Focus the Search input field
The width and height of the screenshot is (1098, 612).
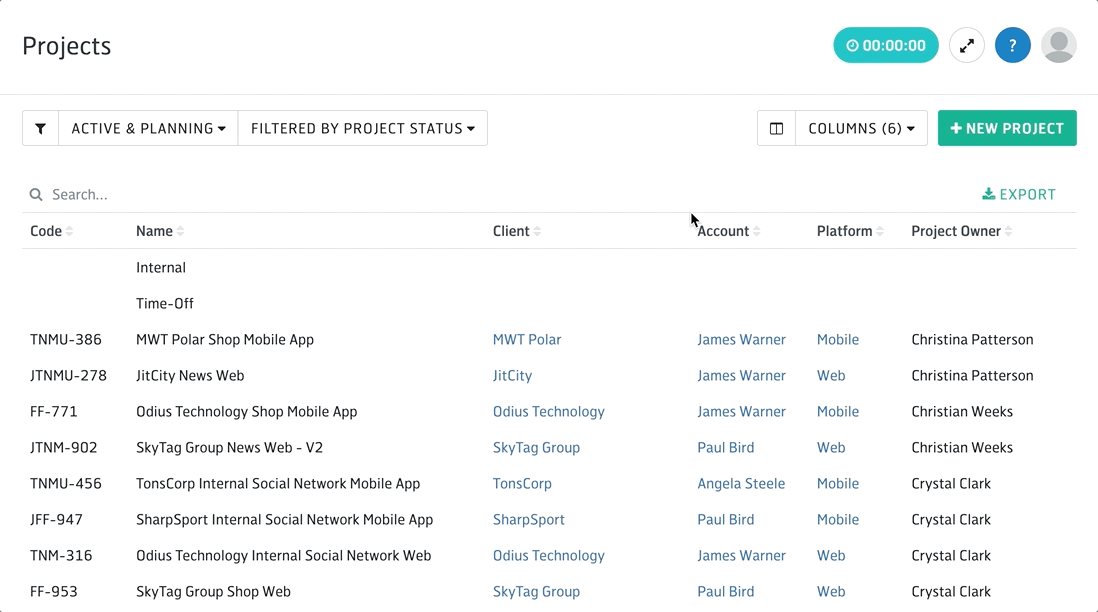click(x=490, y=195)
